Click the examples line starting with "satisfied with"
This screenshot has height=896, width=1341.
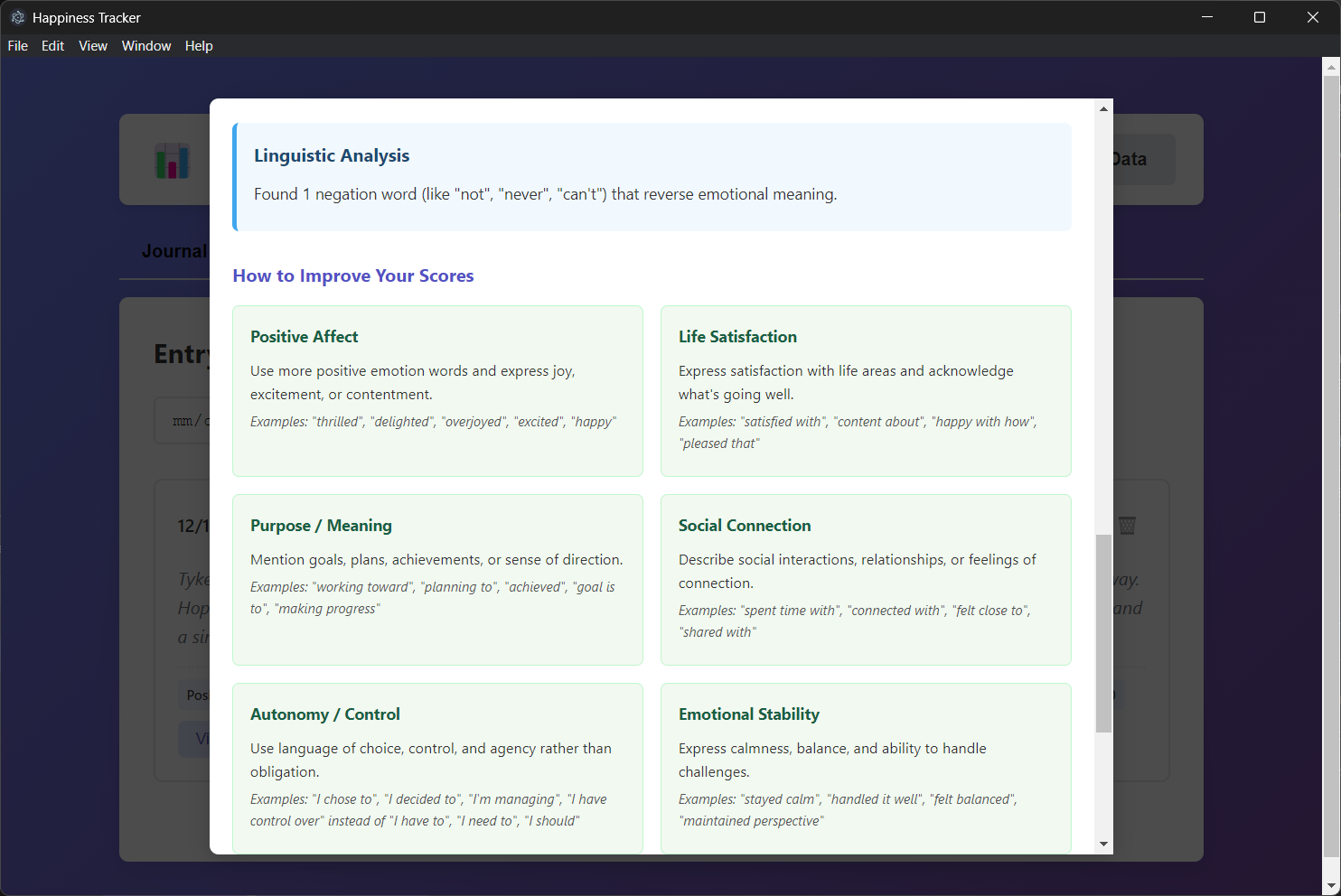click(x=858, y=433)
